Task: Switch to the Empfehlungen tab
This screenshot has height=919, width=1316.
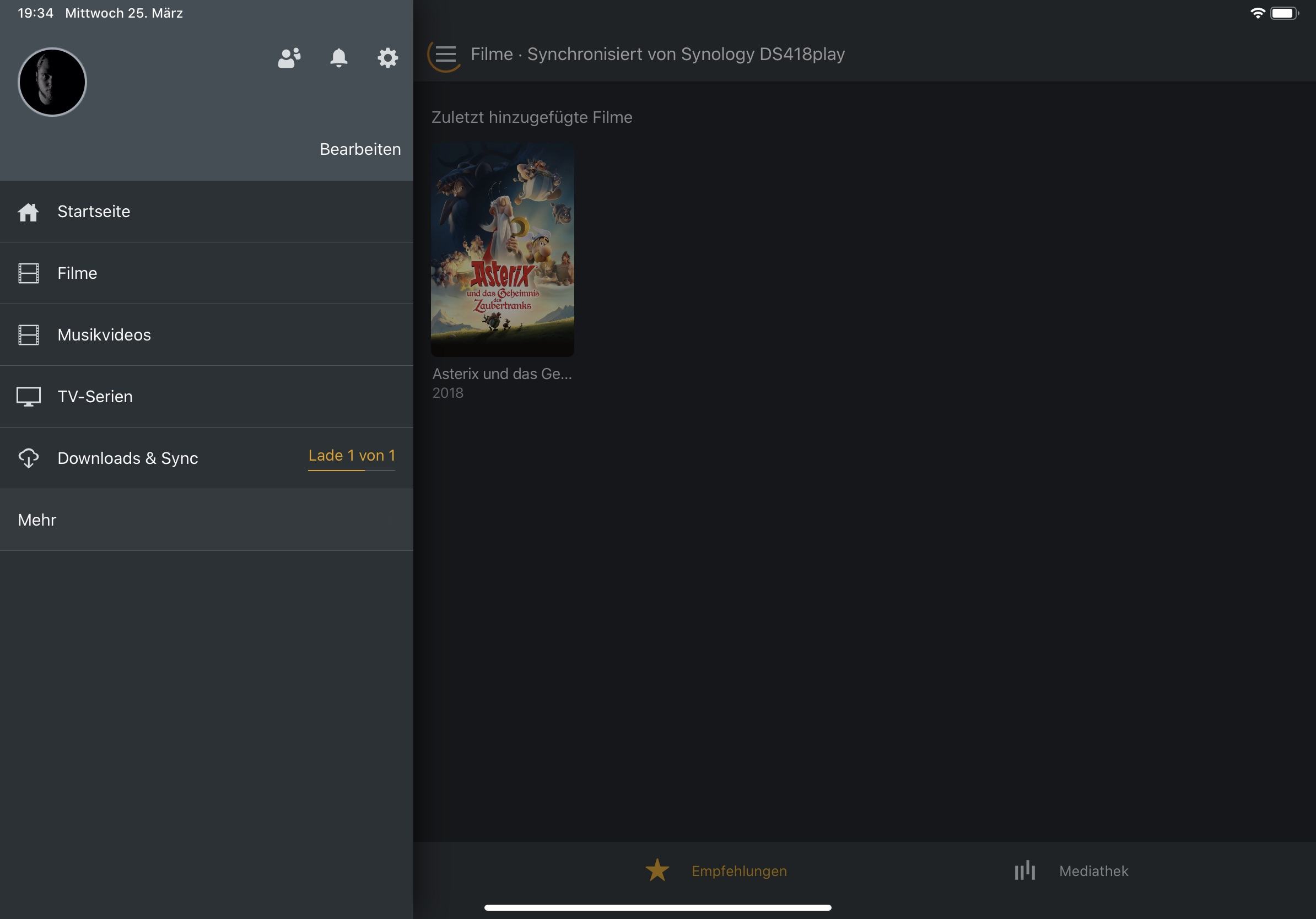Action: pos(715,871)
